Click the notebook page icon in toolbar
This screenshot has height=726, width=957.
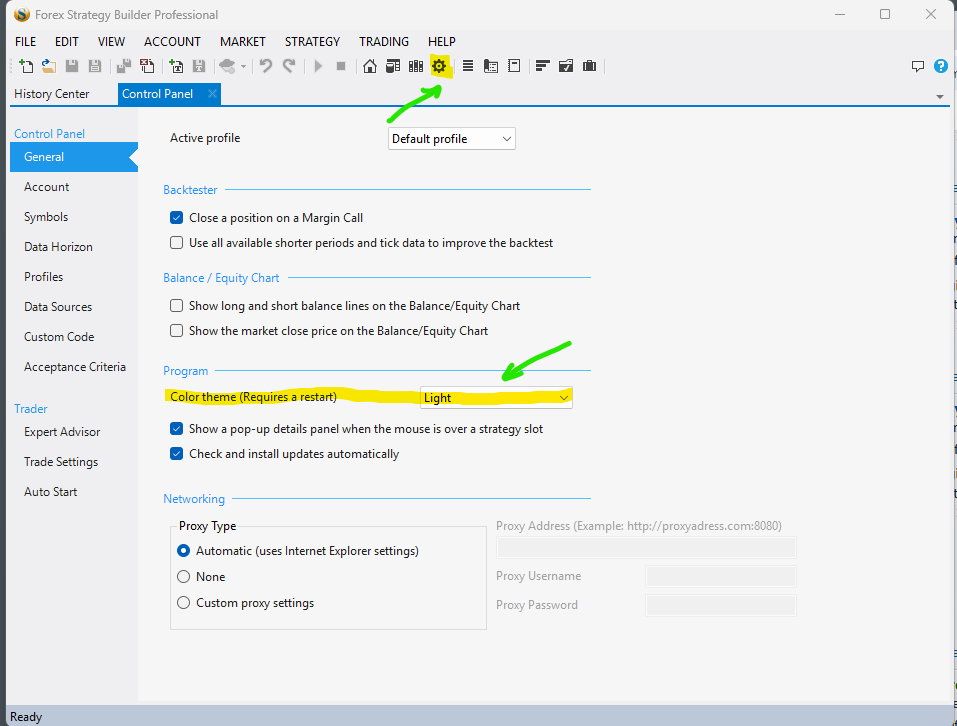point(515,66)
